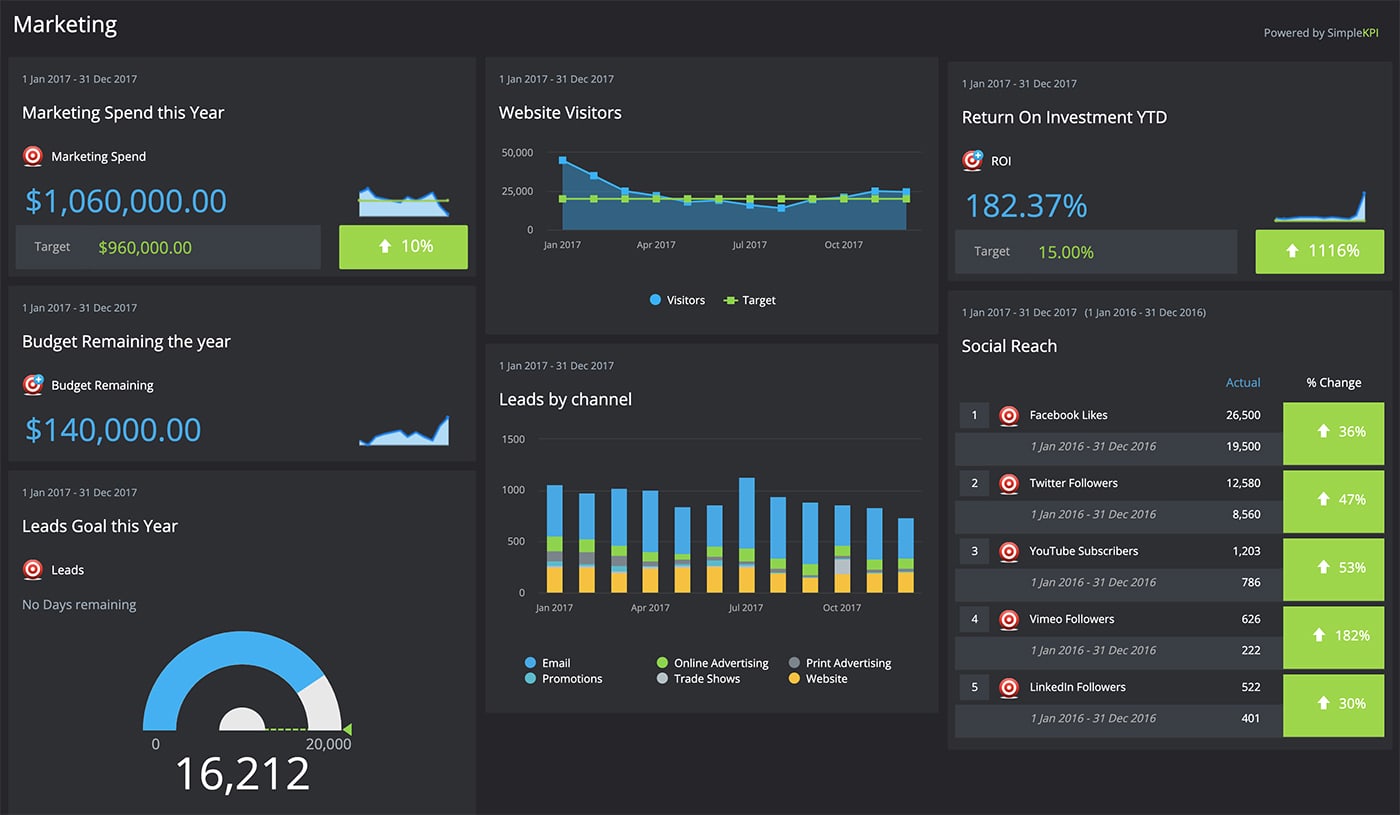The height and width of the screenshot is (815, 1400).
Task: Click the ROI target icon
Action: click(x=972, y=160)
